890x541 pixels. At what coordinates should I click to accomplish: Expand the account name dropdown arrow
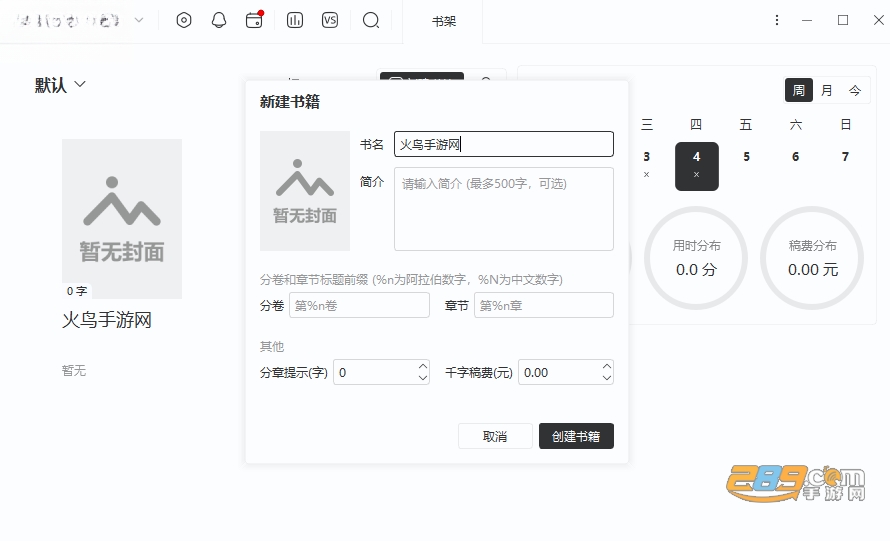tap(138, 20)
